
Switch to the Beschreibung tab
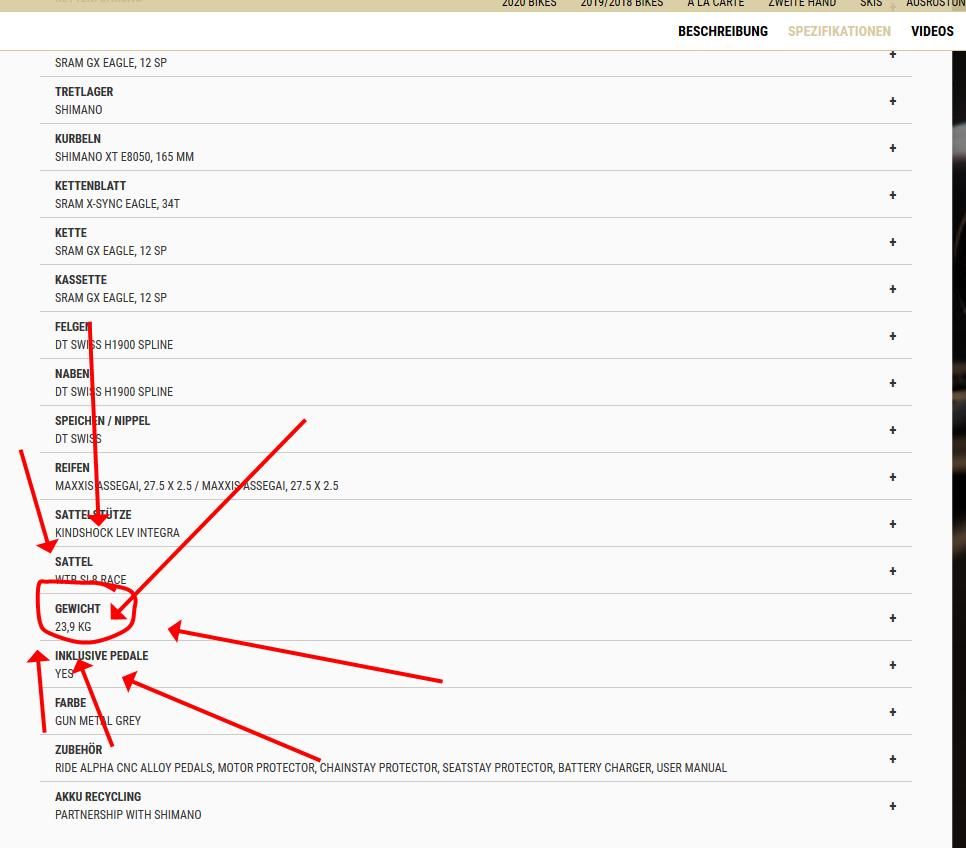(x=722, y=31)
